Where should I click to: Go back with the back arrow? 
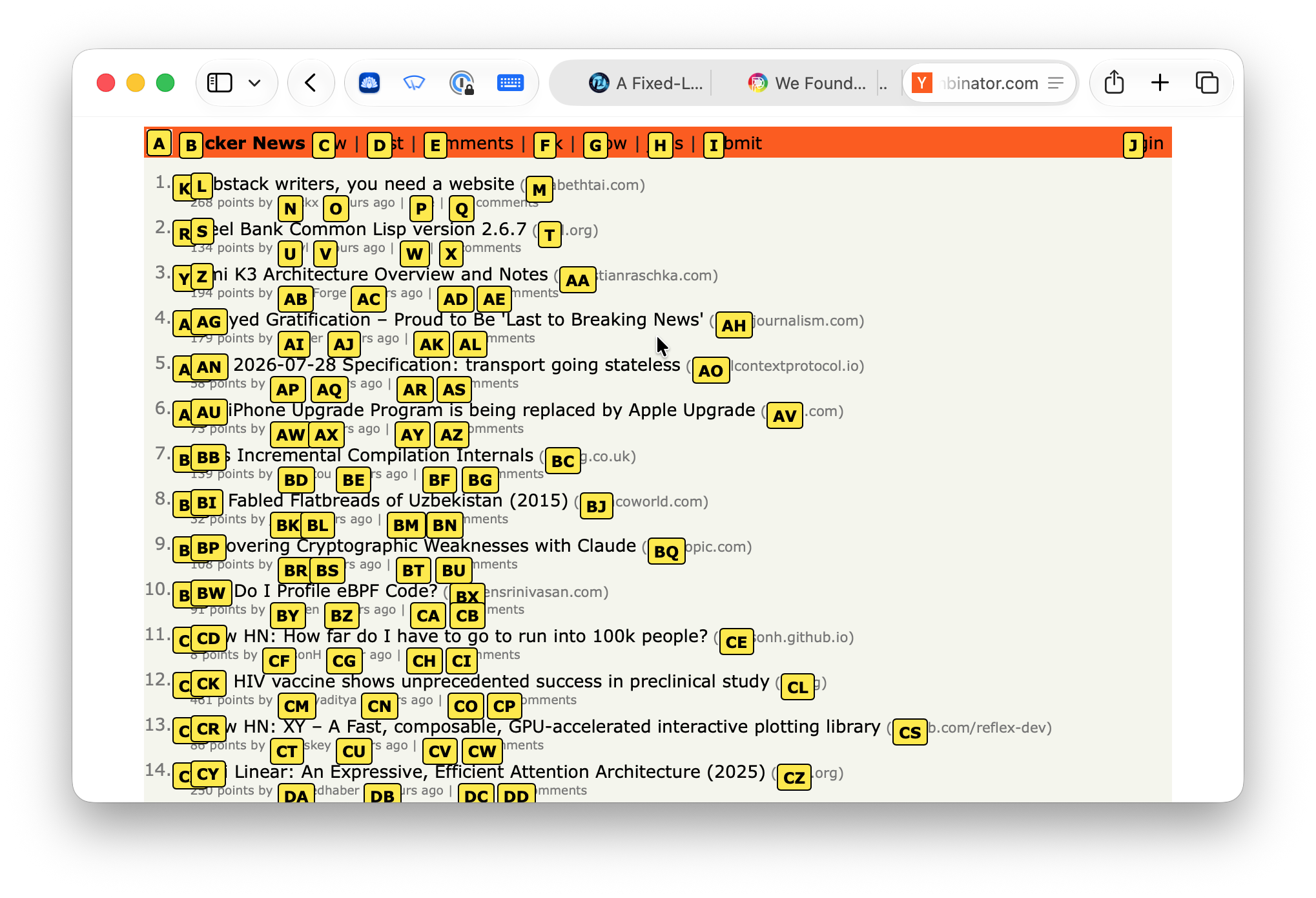coord(311,83)
